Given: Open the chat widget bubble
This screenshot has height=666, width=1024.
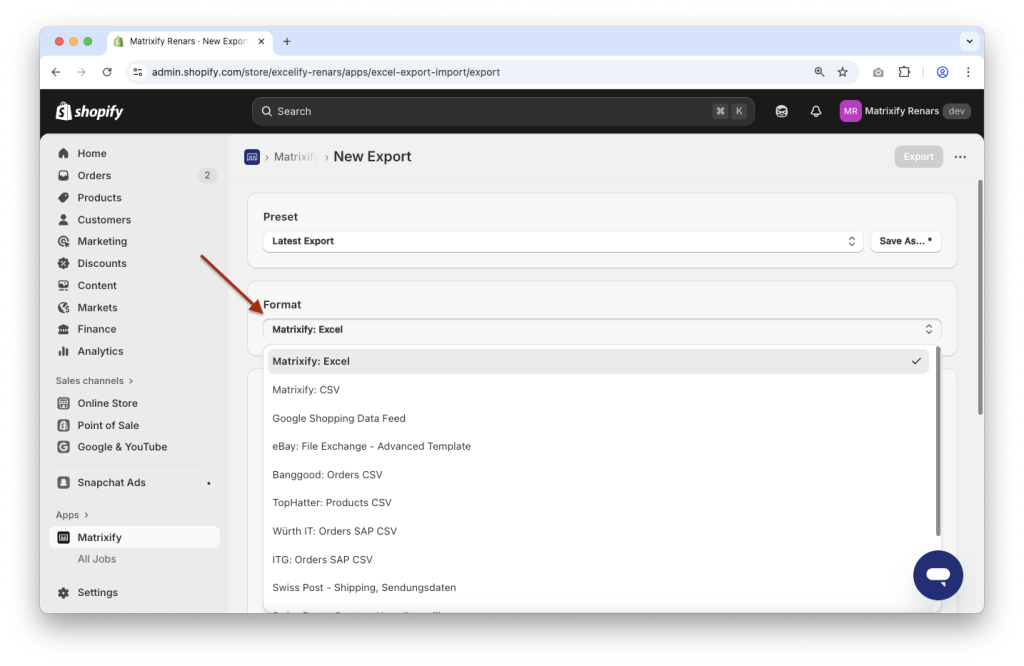Looking at the screenshot, I should (937, 575).
